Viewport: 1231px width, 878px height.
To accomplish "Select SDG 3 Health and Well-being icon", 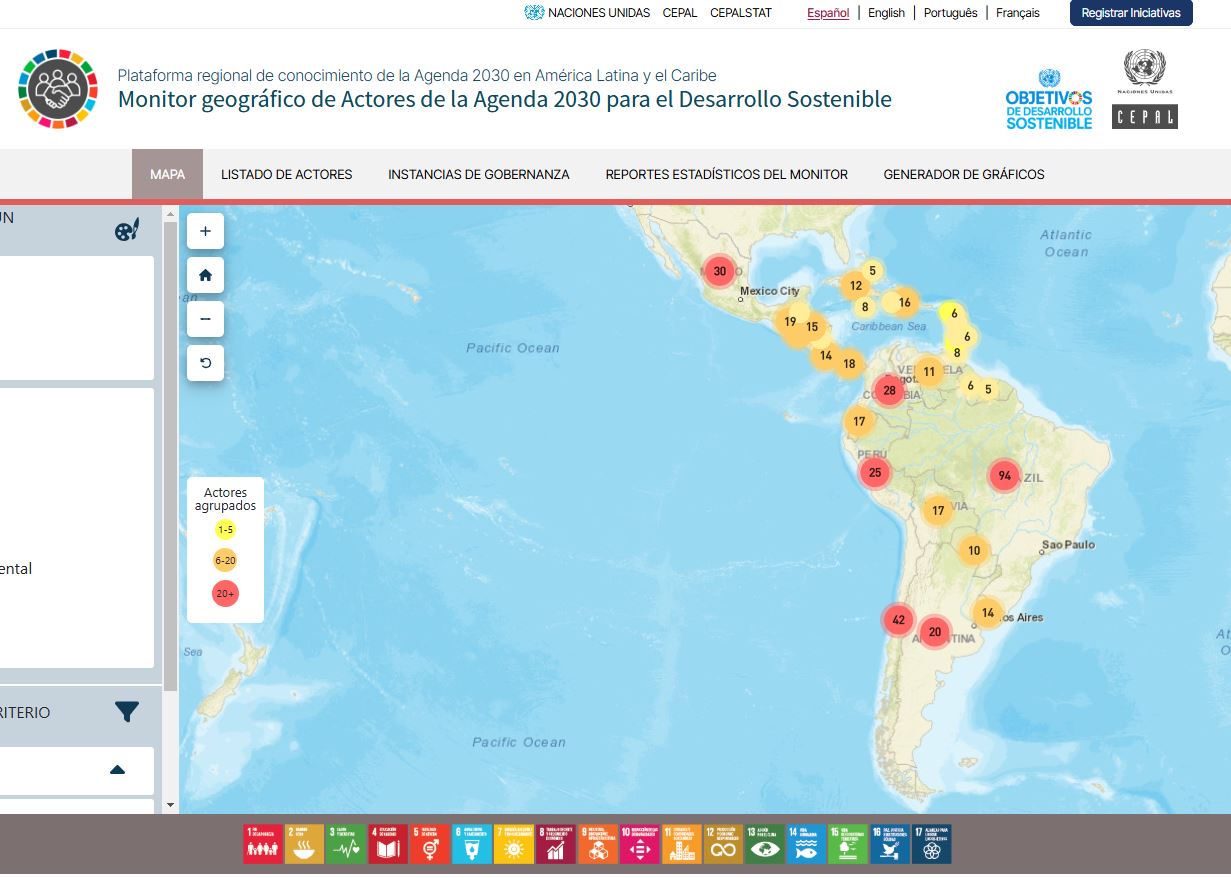I will point(347,844).
